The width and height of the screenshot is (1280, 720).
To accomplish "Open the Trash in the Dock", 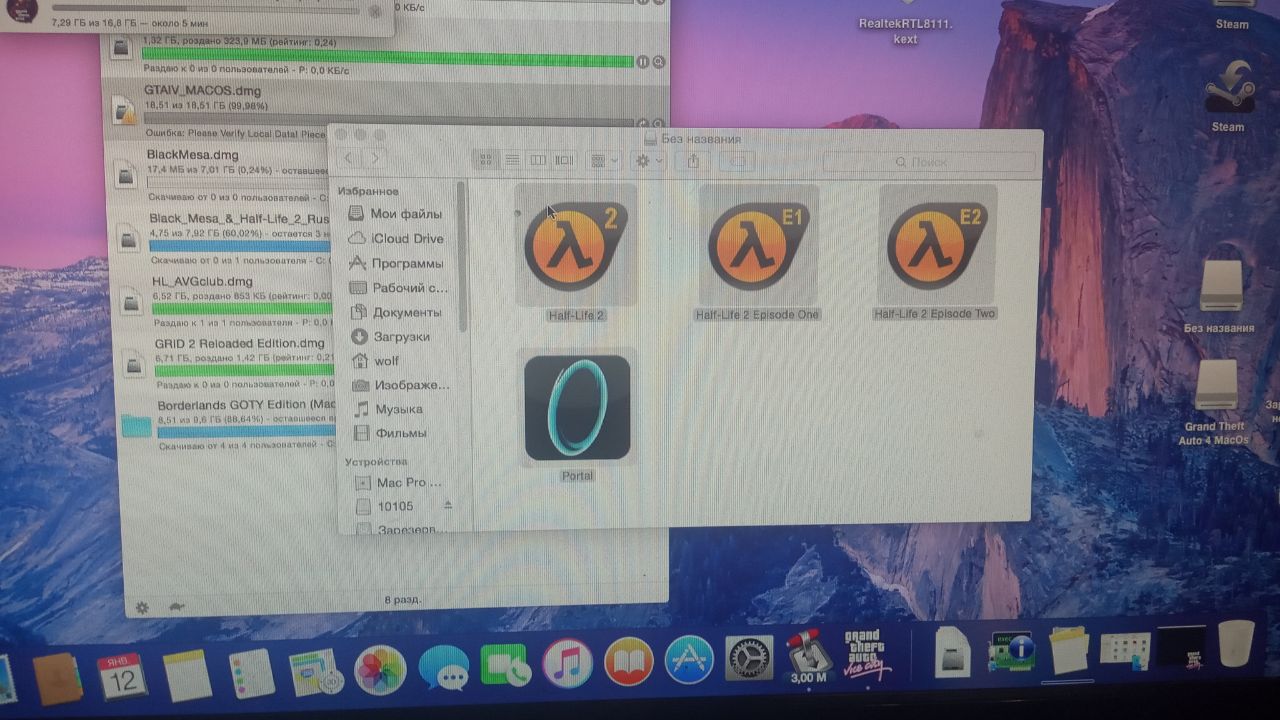I will click(x=1237, y=645).
